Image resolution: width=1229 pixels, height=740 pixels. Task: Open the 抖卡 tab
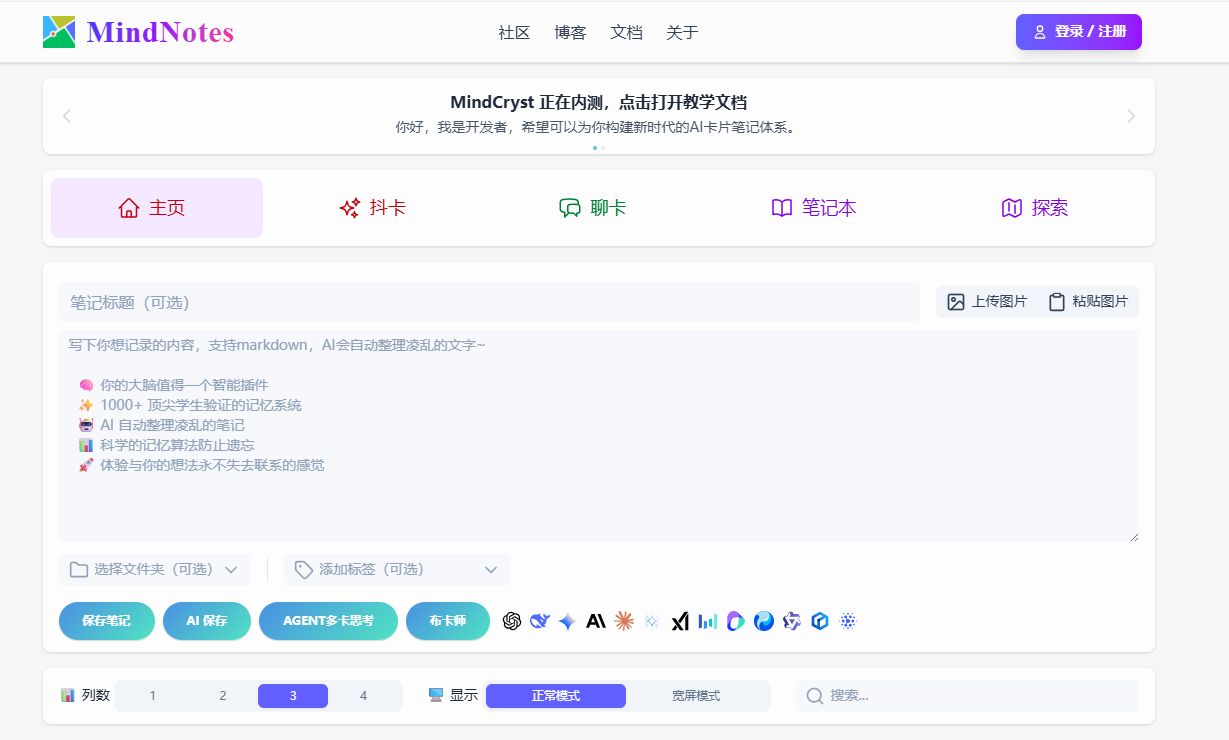point(373,208)
